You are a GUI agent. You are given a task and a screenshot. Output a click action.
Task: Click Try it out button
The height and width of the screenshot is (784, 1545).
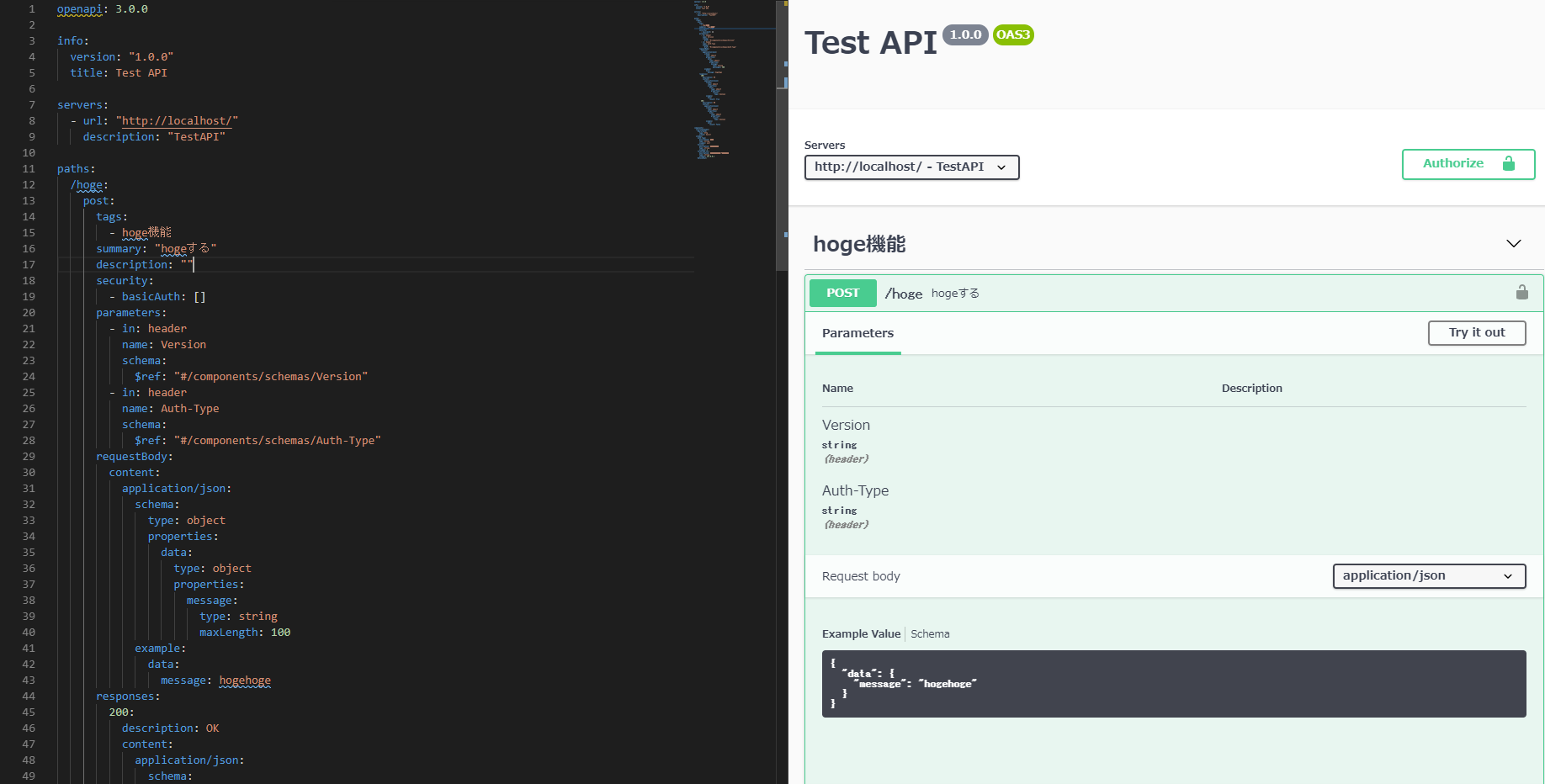(x=1476, y=333)
